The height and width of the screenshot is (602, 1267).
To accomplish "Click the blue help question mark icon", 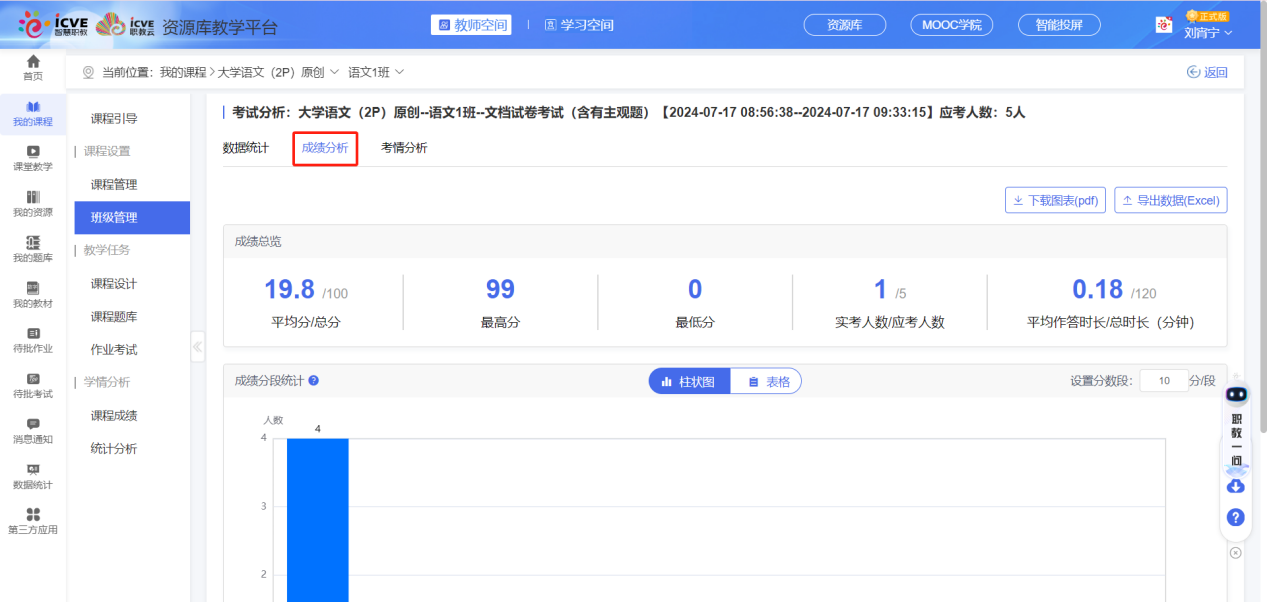I will point(1235,517).
